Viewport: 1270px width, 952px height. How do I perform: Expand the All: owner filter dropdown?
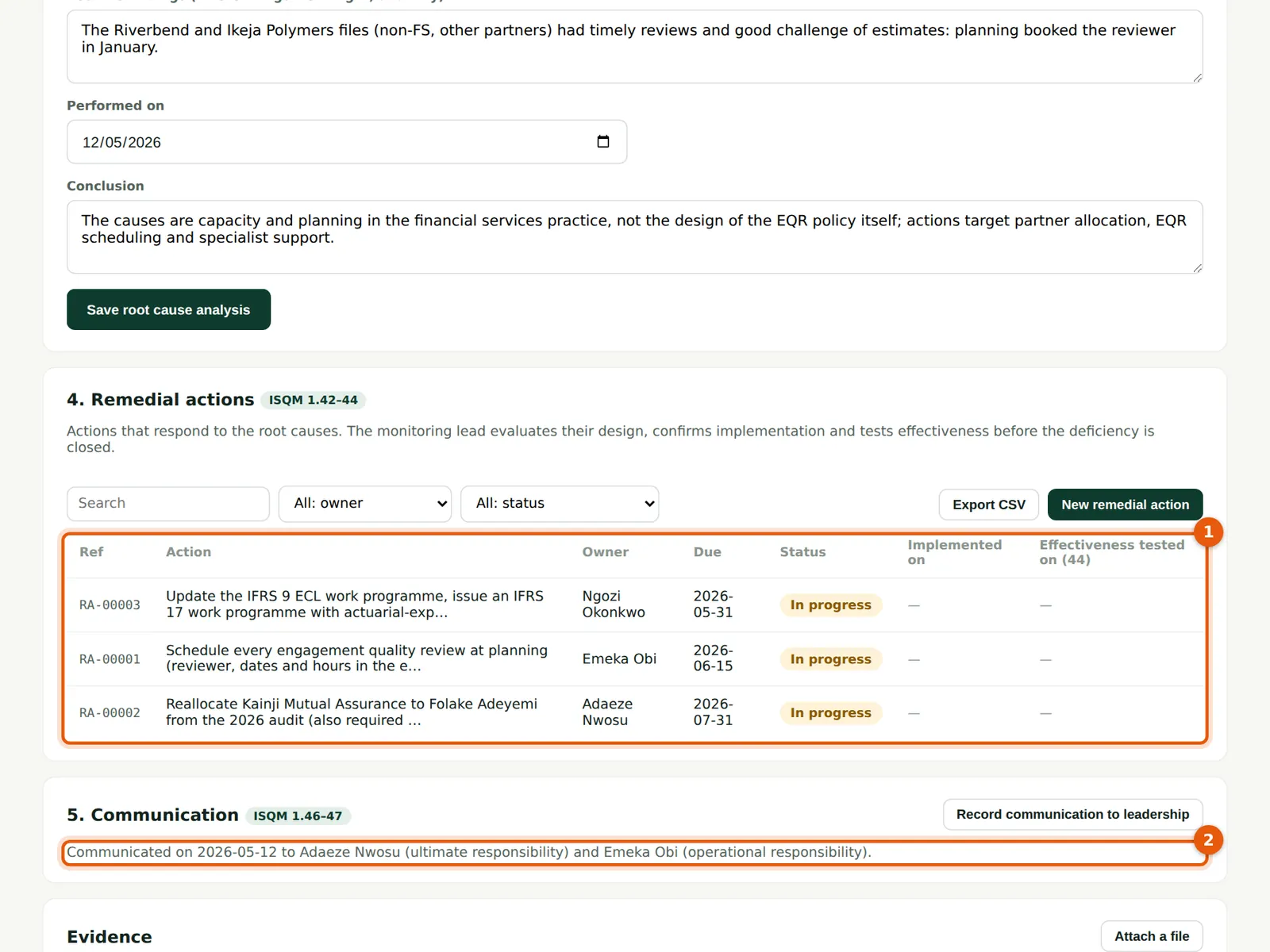pyautogui.click(x=365, y=504)
